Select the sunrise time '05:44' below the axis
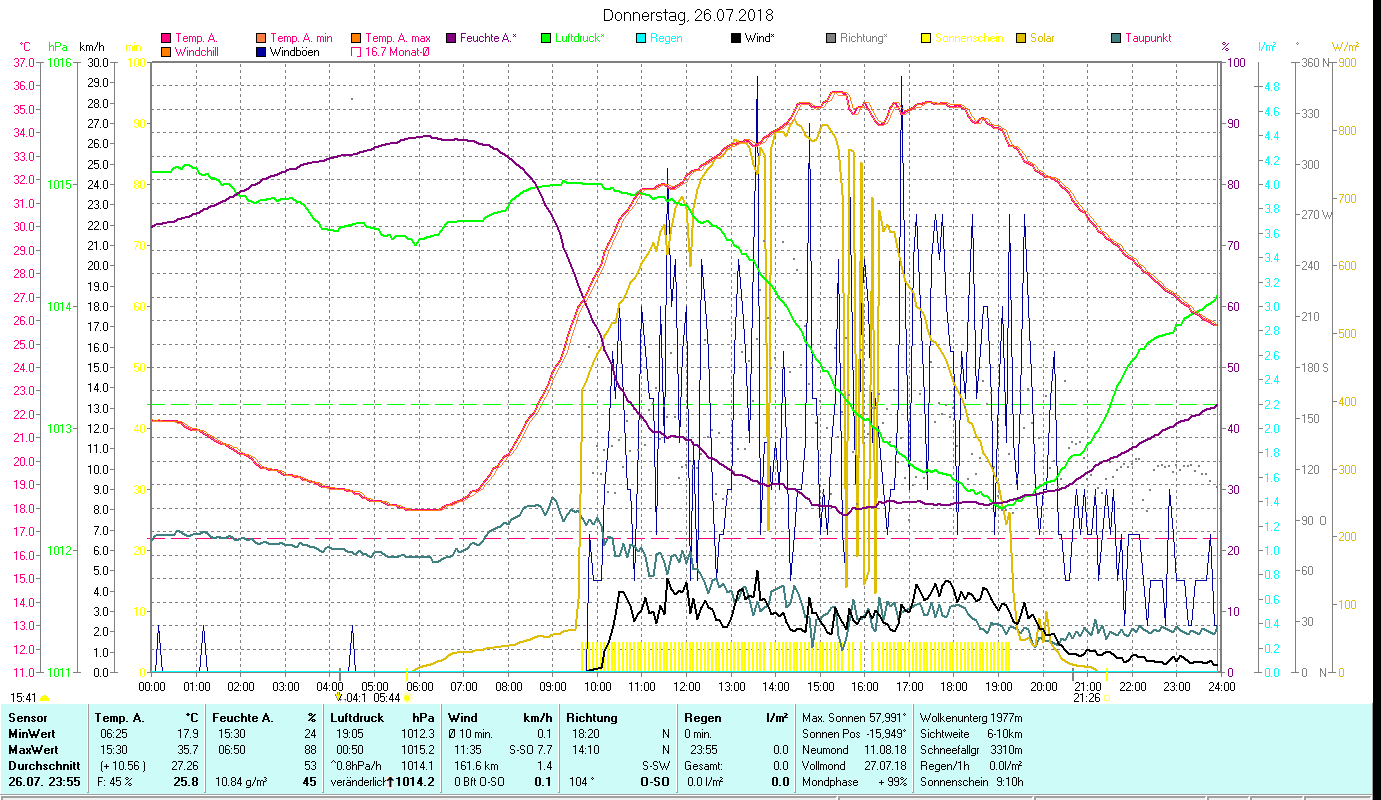This screenshot has width=1381, height=800. [x=386, y=698]
